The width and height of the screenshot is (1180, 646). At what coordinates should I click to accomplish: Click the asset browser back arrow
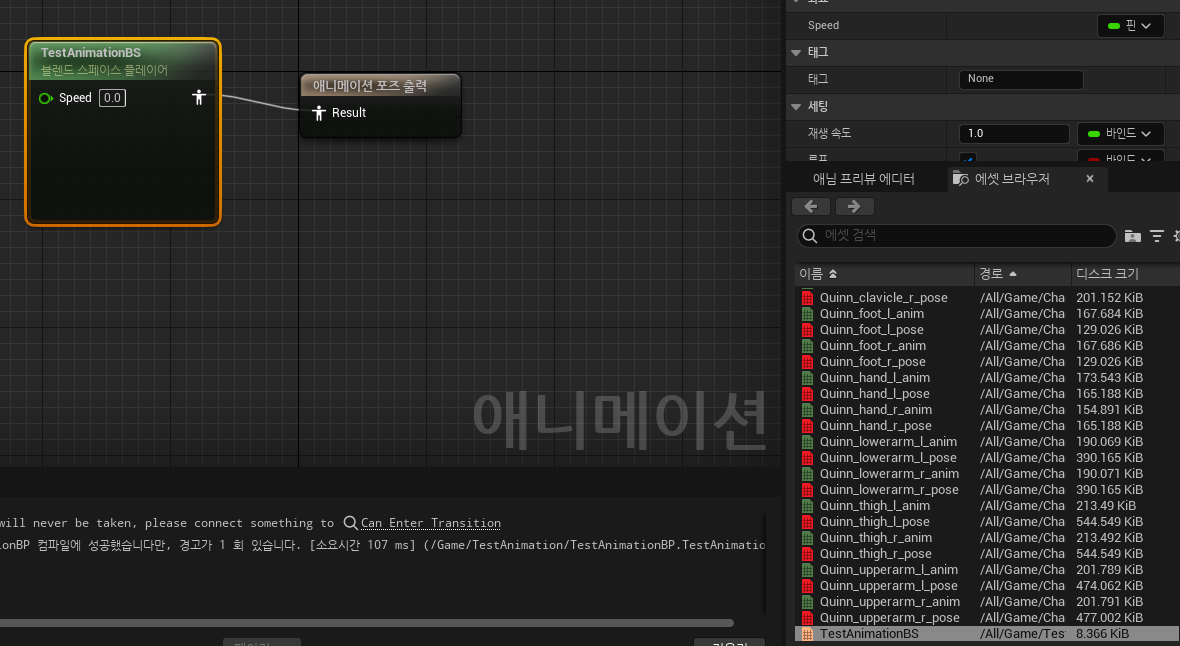click(x=810, y=206)
